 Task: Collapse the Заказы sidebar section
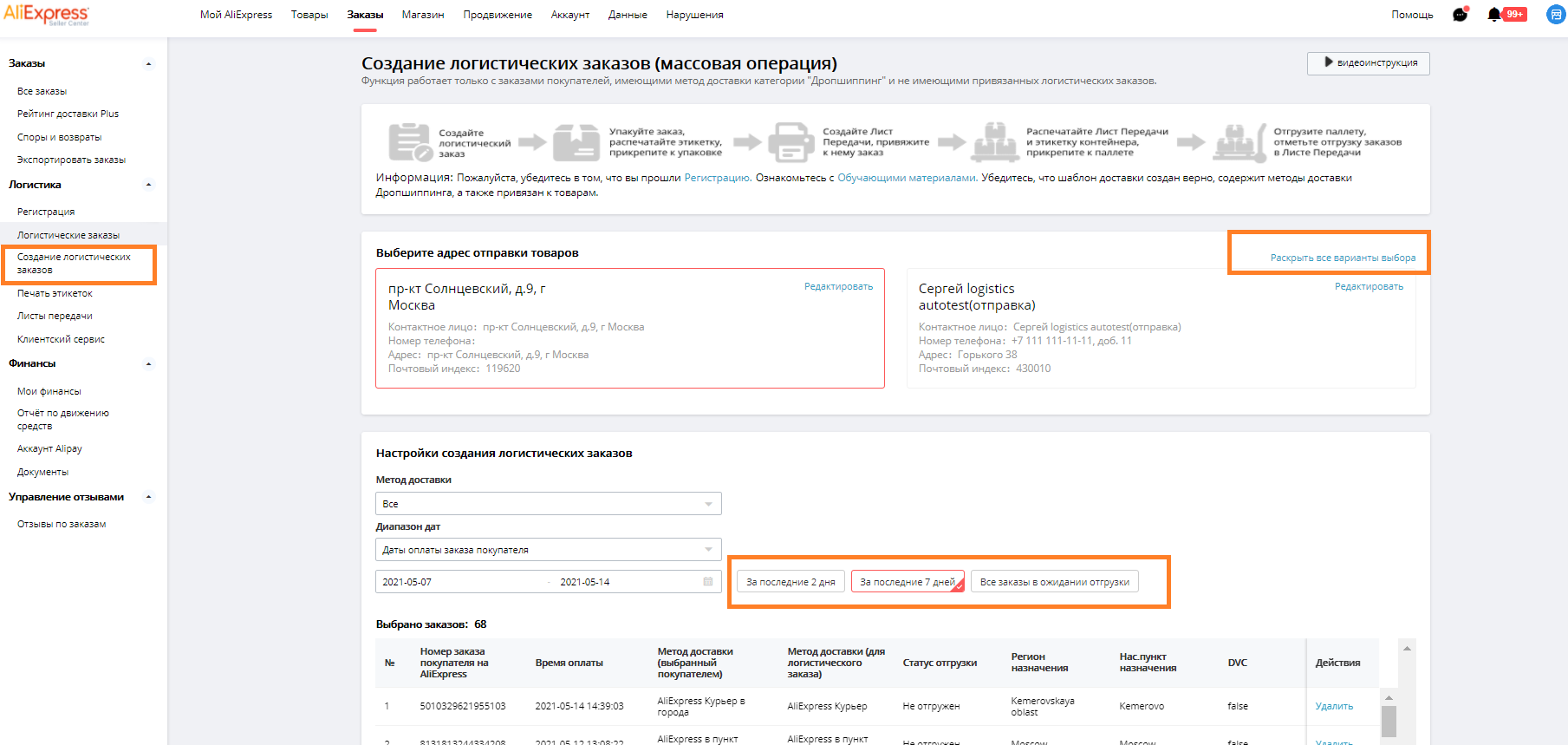tap(149, 64)
